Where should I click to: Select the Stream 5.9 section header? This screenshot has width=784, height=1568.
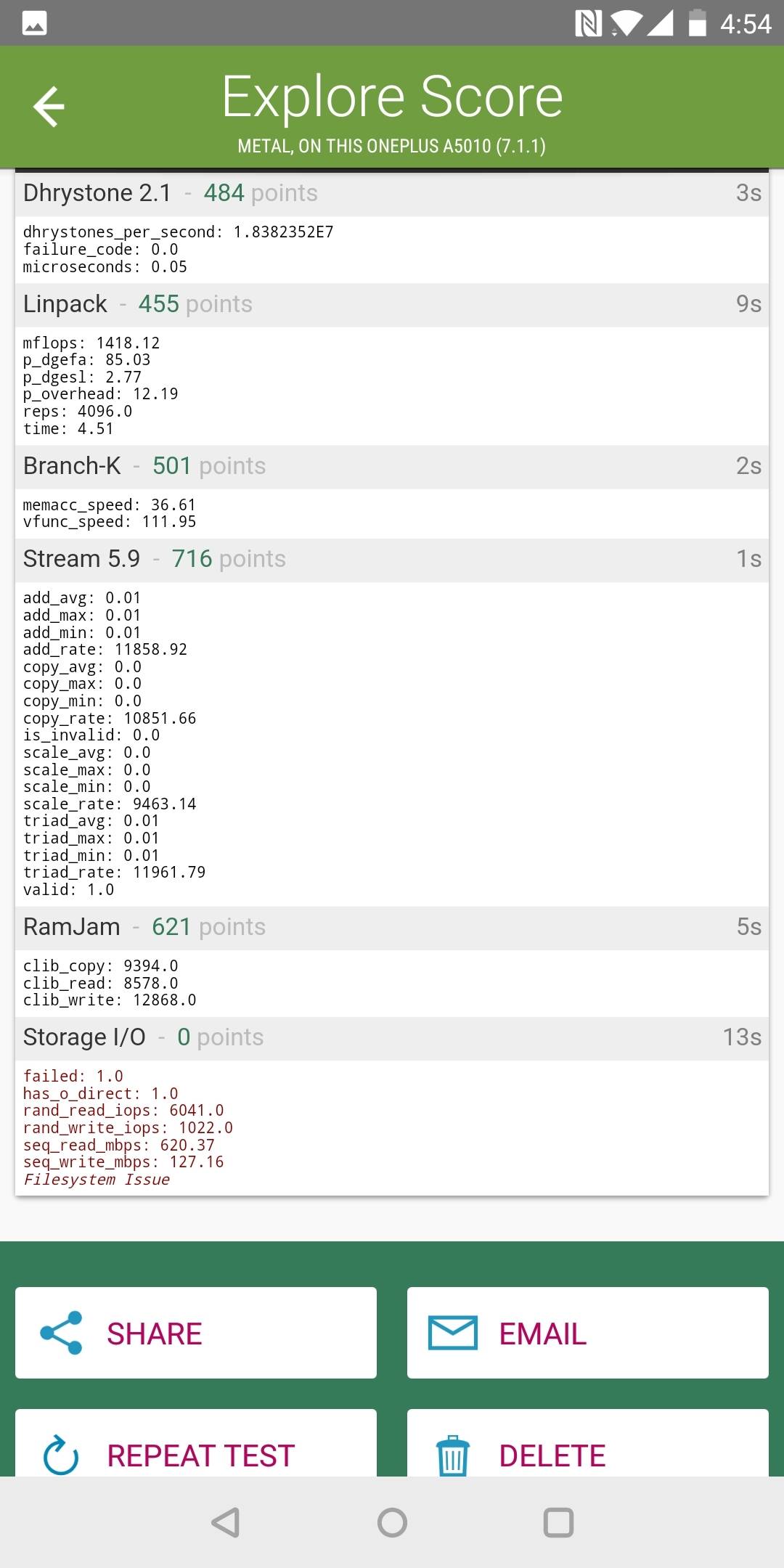[x=392, y=559]
